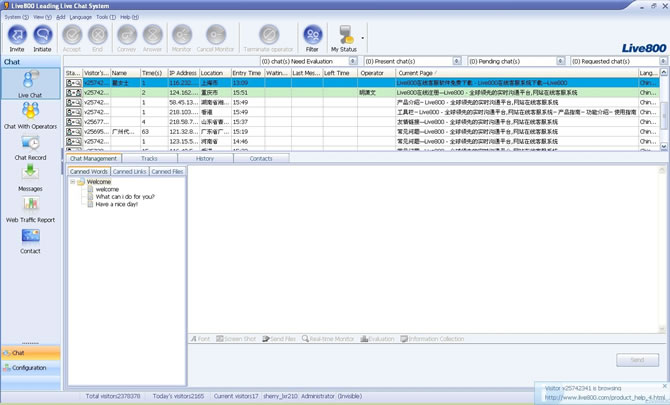Click the Font tool in chat toolbar
This screenshot has width=670, height=405.
pos(200,339)
